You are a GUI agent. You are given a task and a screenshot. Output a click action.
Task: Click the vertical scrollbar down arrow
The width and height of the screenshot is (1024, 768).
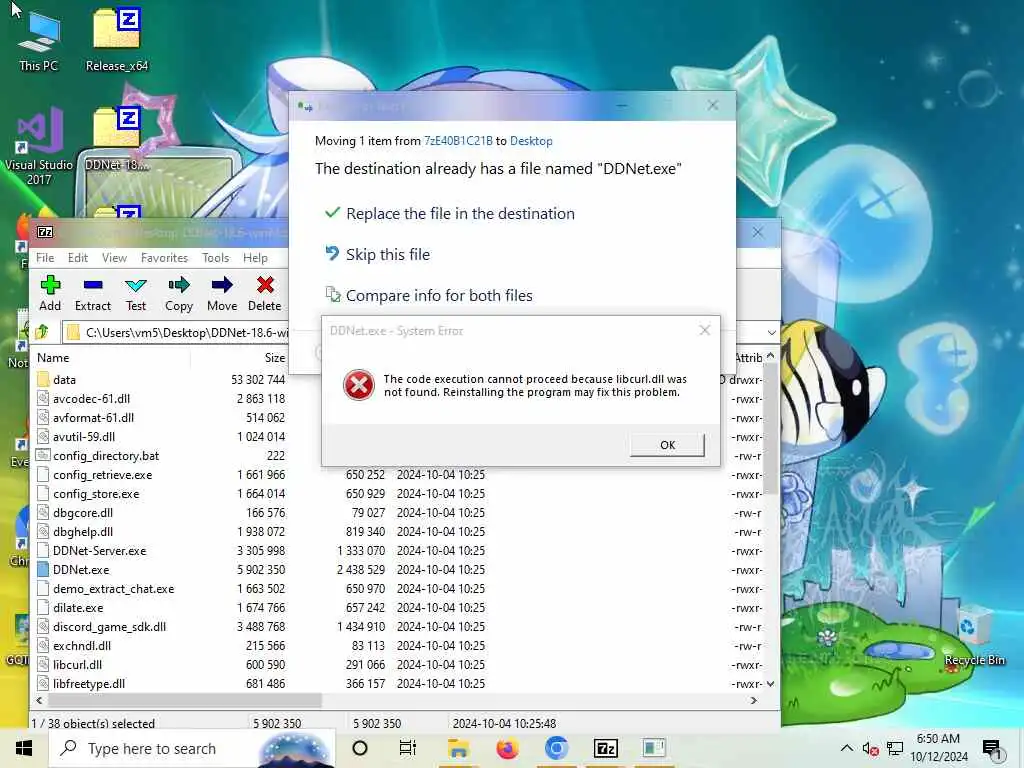pos(771,684)
